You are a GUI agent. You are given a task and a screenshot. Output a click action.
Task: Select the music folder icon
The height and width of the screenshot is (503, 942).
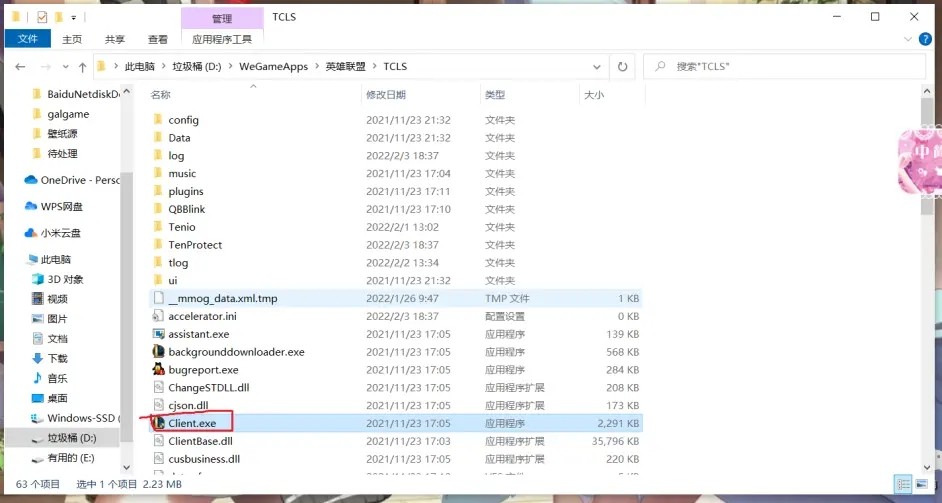[x=158, y=173]
